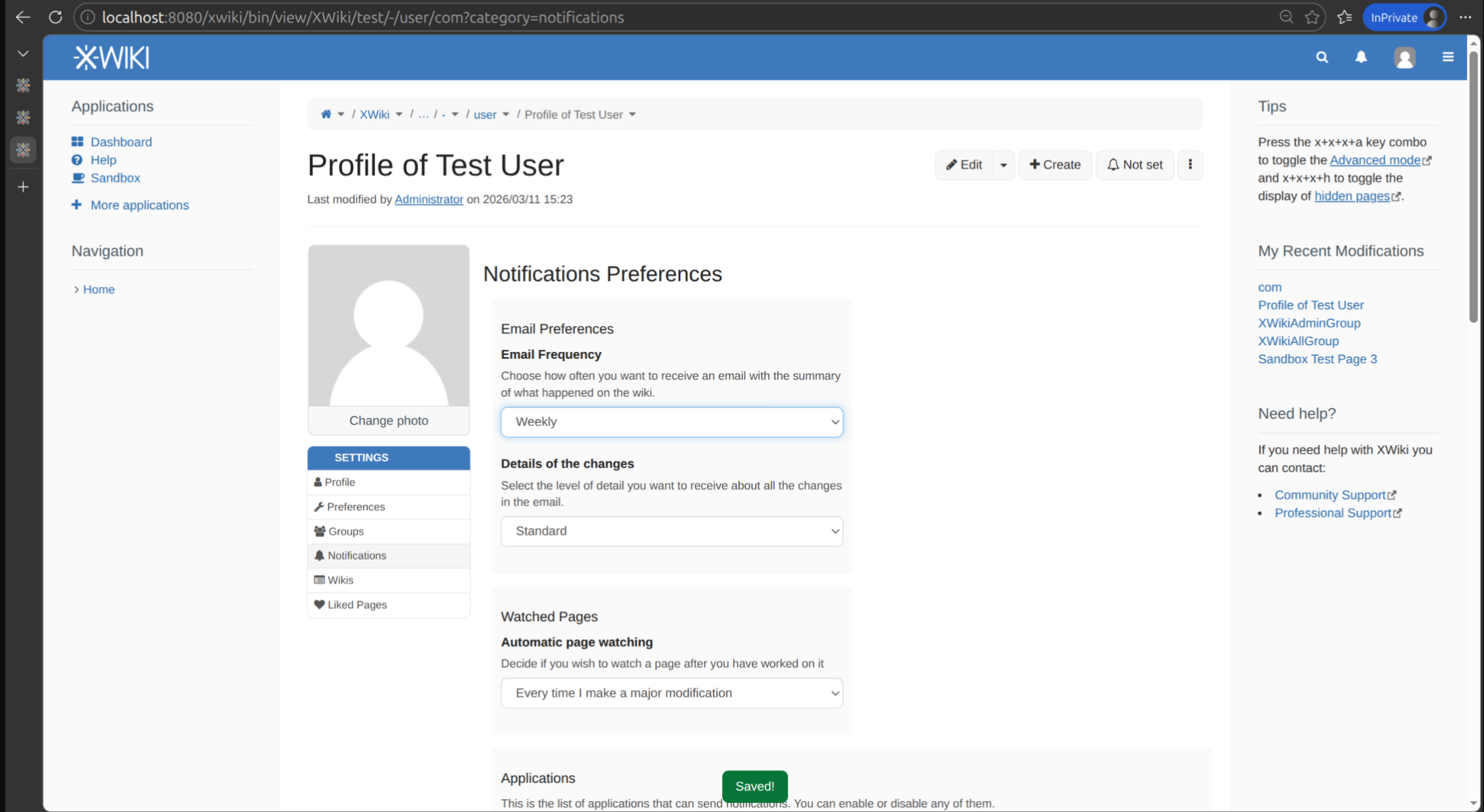The width and height of the screenshot is (1484, 812).
Task: Open the hamburger drawer menu icon
Action: 1447,57
